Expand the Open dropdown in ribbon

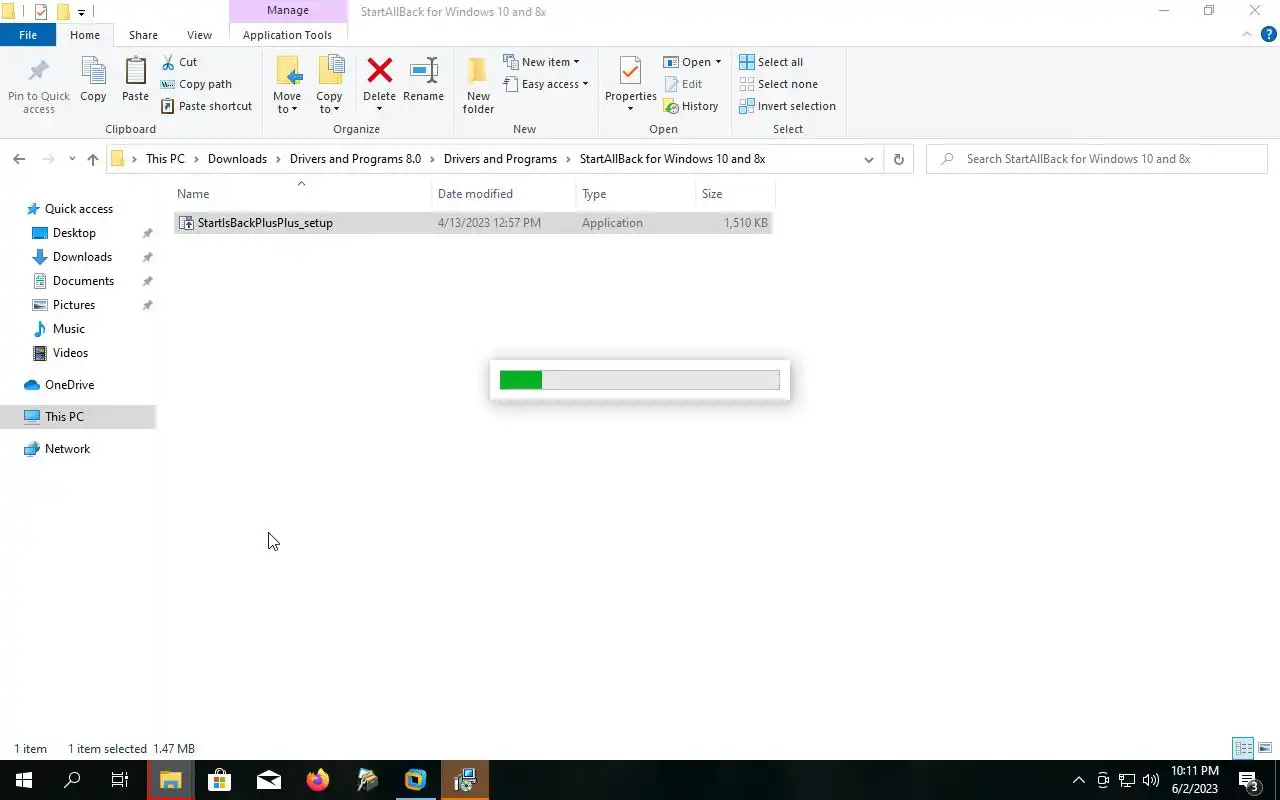tap(692, 62)
